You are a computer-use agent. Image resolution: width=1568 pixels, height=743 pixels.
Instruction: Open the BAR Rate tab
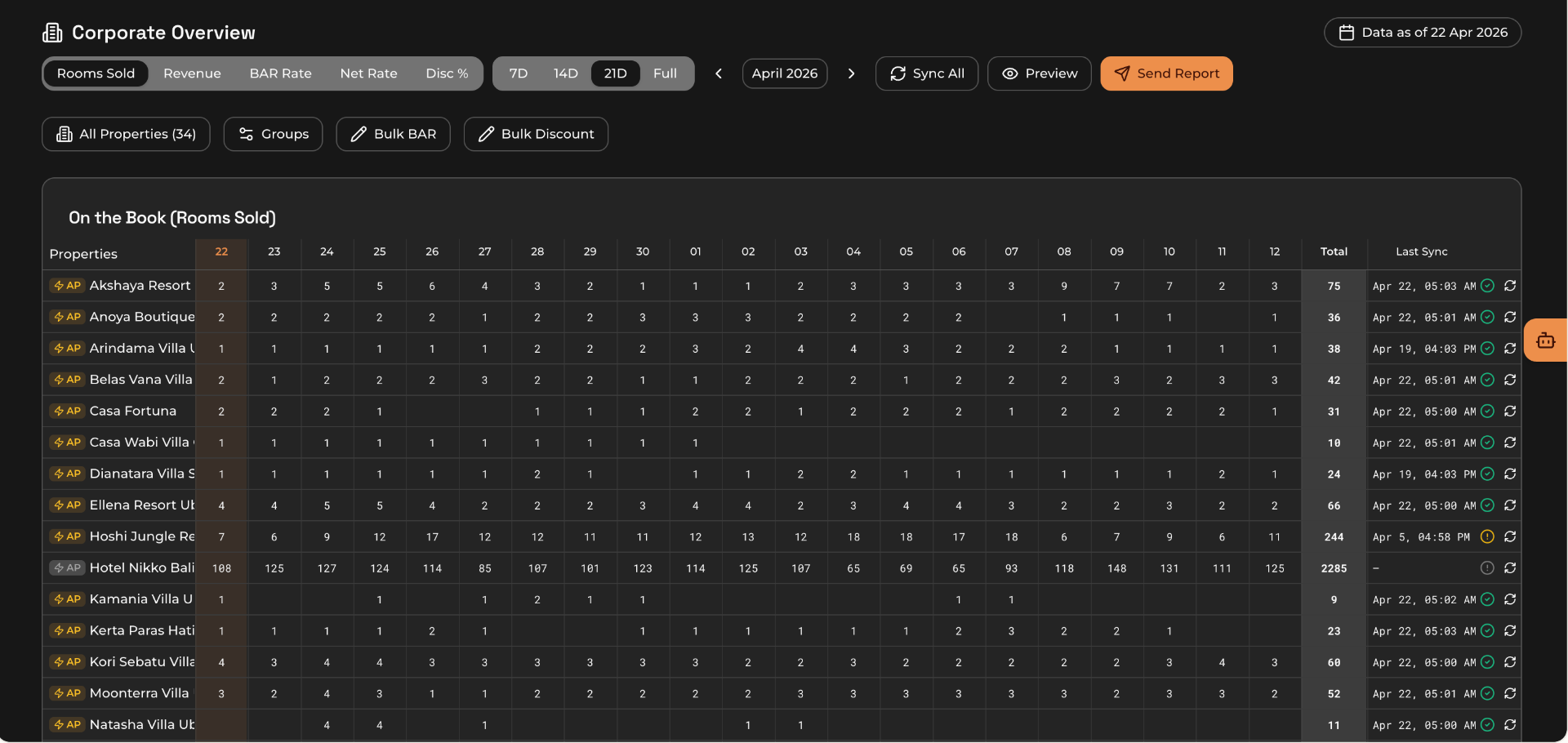280,73
